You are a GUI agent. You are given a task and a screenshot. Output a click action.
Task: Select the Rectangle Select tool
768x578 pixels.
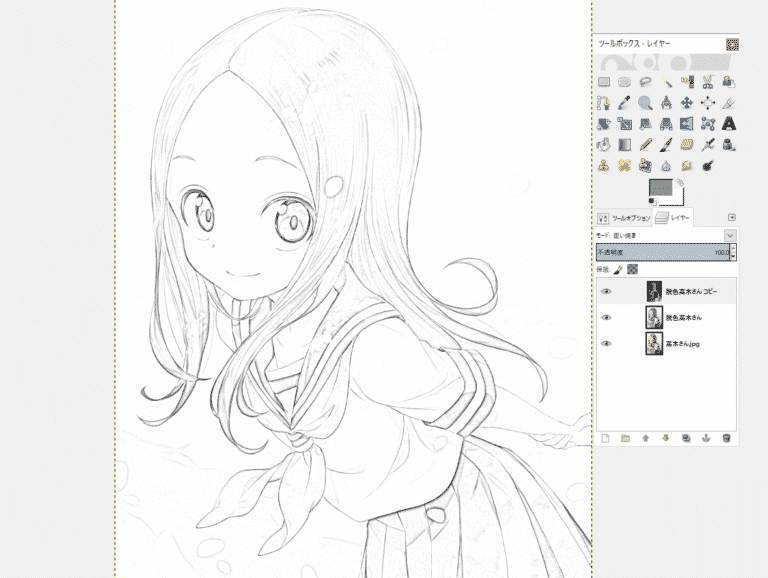pyautogui.click(x=604, y=81)
